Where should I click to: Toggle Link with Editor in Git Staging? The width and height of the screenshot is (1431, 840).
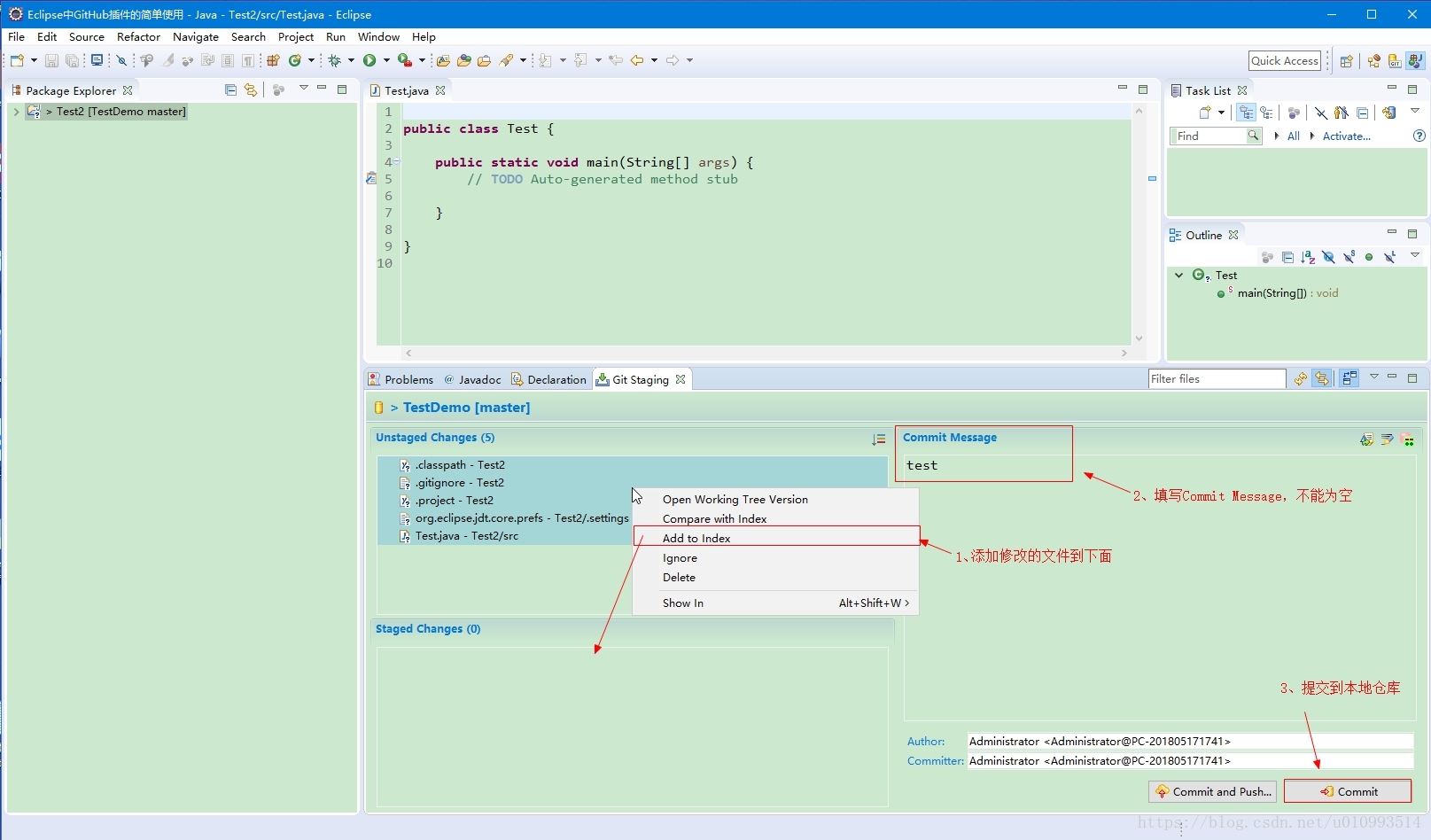(x=1322, y=378)
